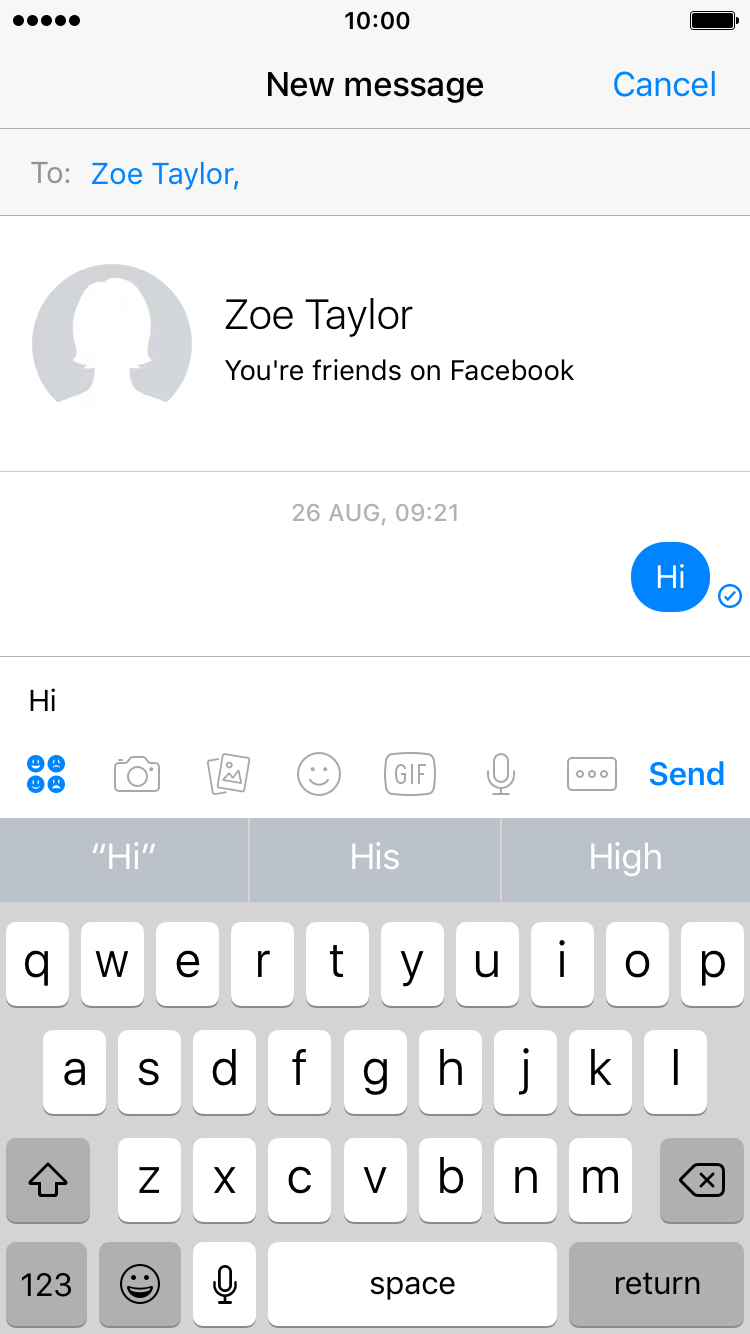Select the Zoe Taylor recipient in To field
Viewport: 750px width, 1334px height.
165,175
